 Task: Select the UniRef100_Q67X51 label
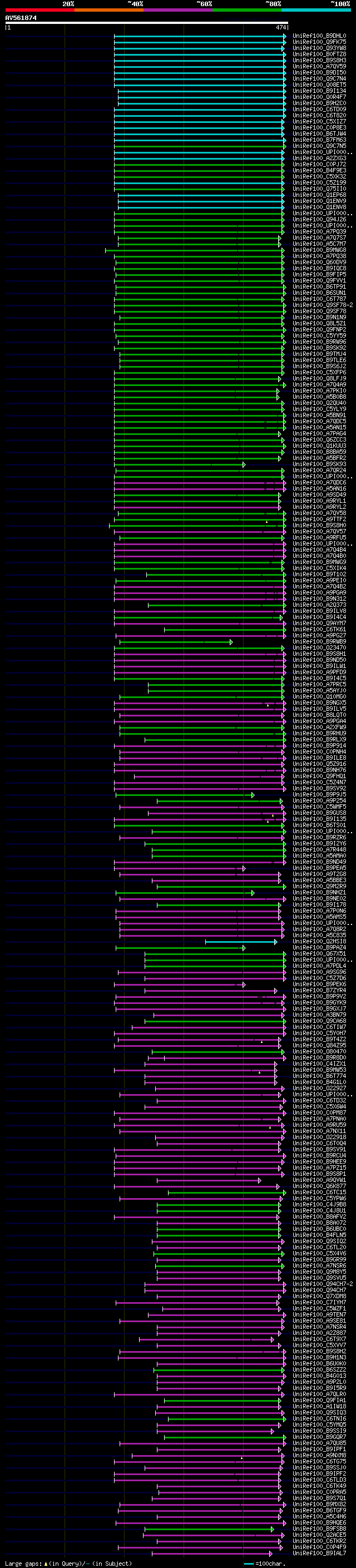(319, 954)
